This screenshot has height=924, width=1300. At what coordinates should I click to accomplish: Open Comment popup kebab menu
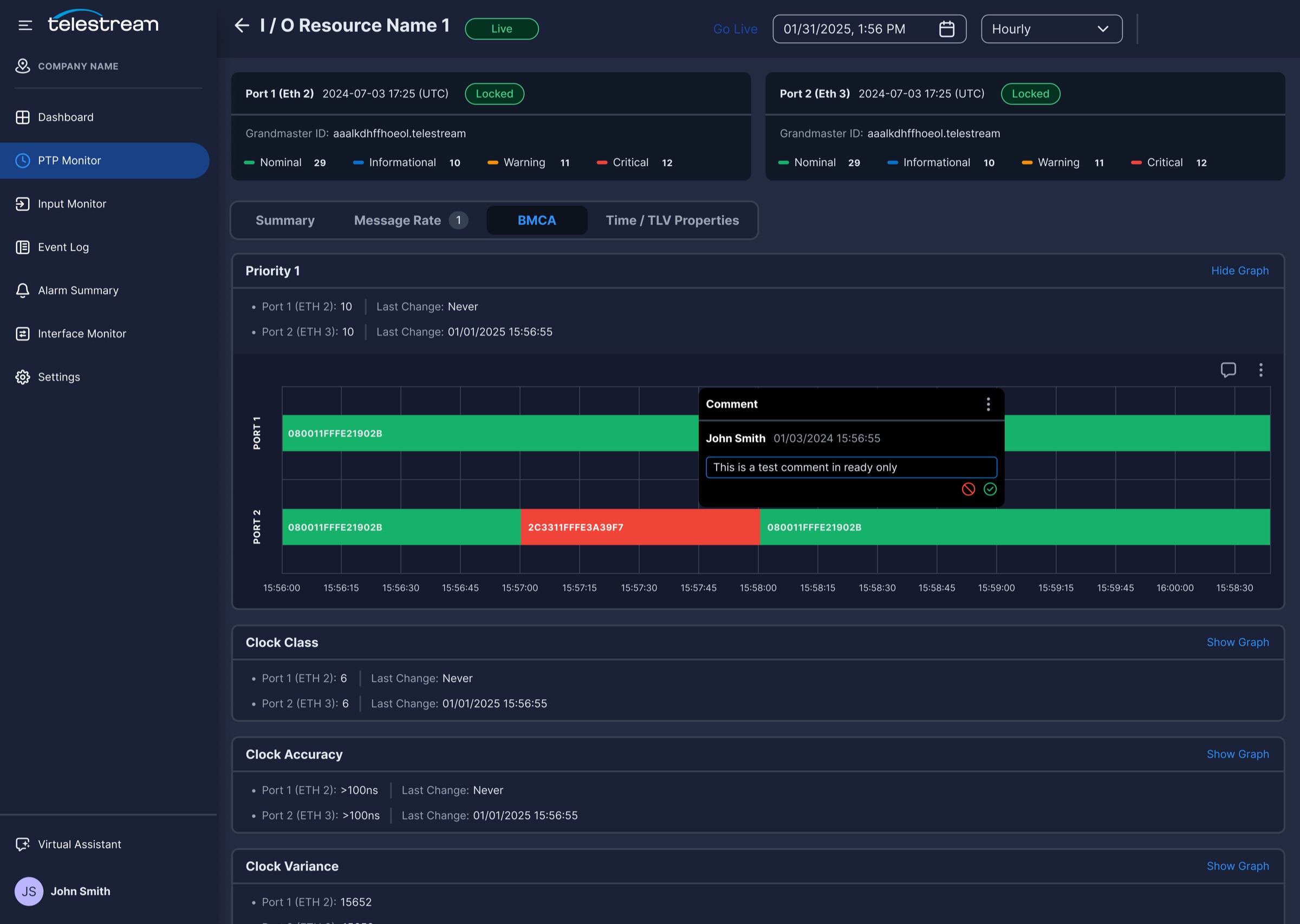coord(988,404)
